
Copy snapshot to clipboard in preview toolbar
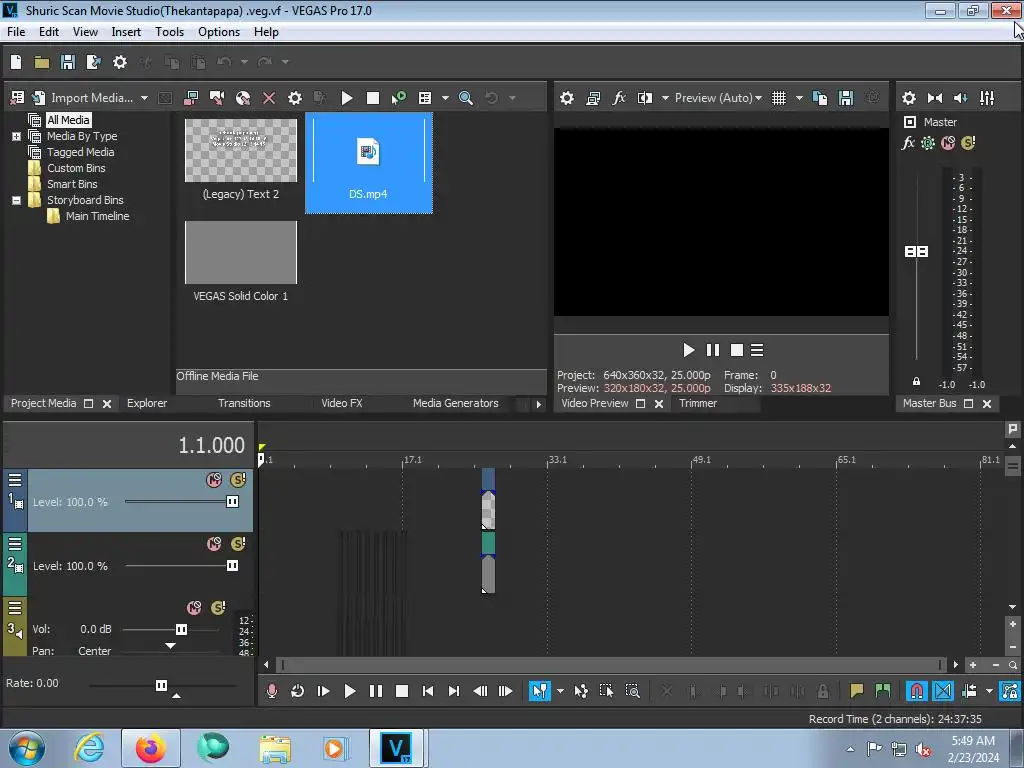[820, 98]
